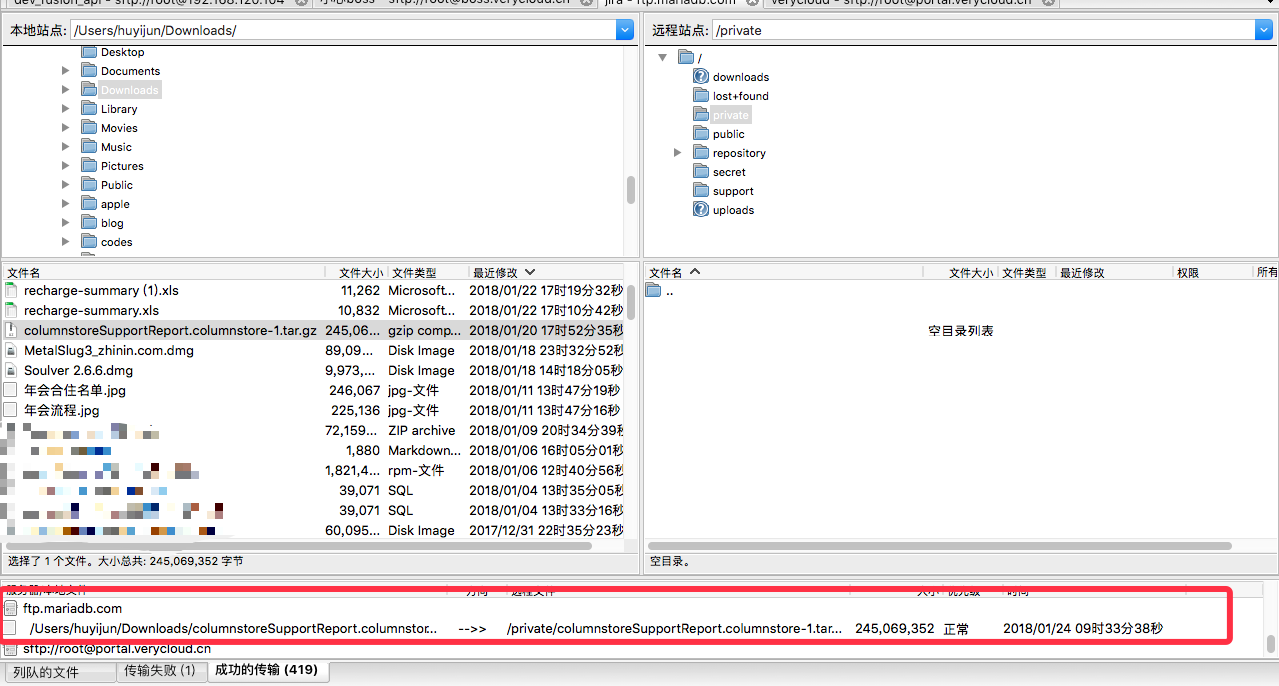Click the remote site path input field
Image resolution: width=1279 pixels, height=686 pixels.
[x=980, y=30]
